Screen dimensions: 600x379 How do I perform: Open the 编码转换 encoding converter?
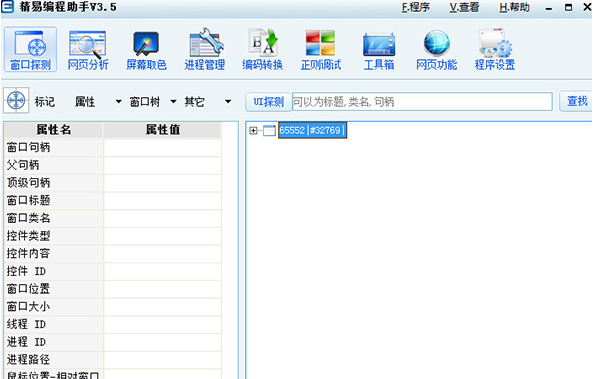[262, 49]
